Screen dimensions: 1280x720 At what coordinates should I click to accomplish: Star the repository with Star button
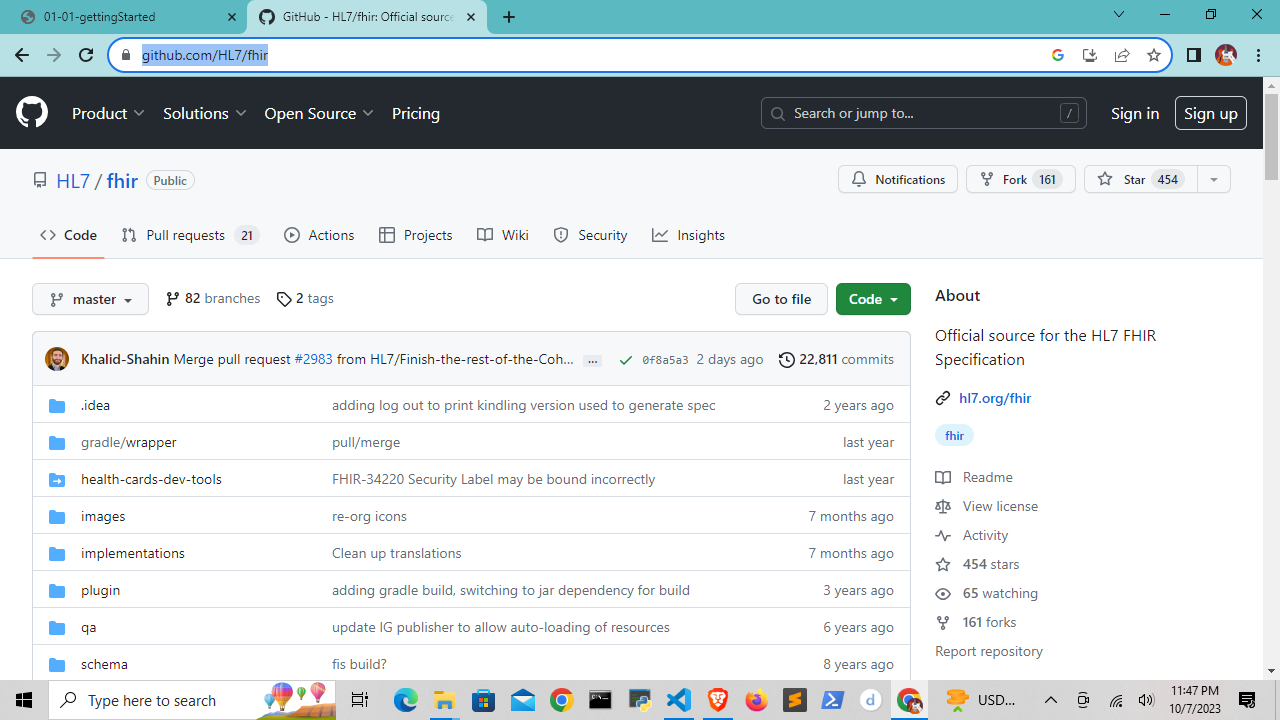[x=1140, y=179]
